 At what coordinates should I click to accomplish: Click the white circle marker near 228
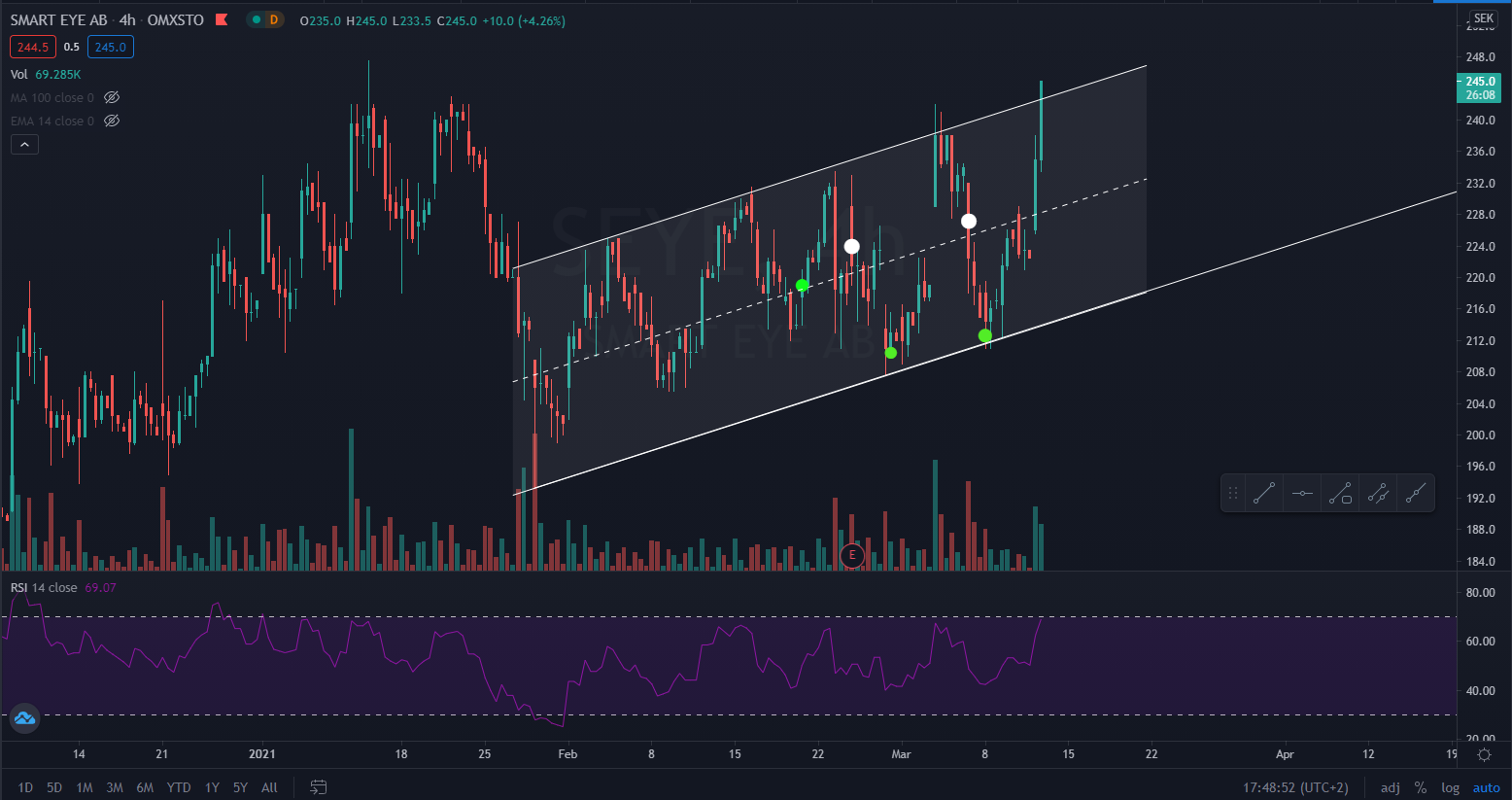pos(969,222)
